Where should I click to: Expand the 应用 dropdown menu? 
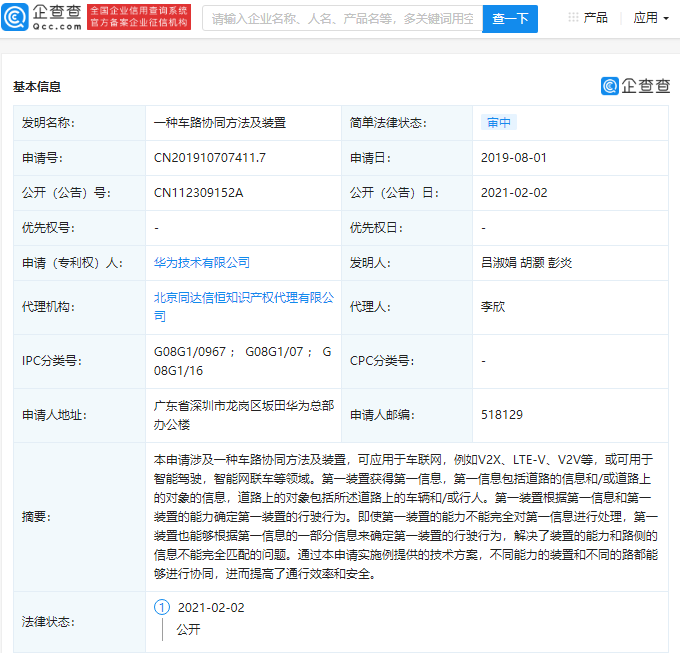tap(651, 18)
